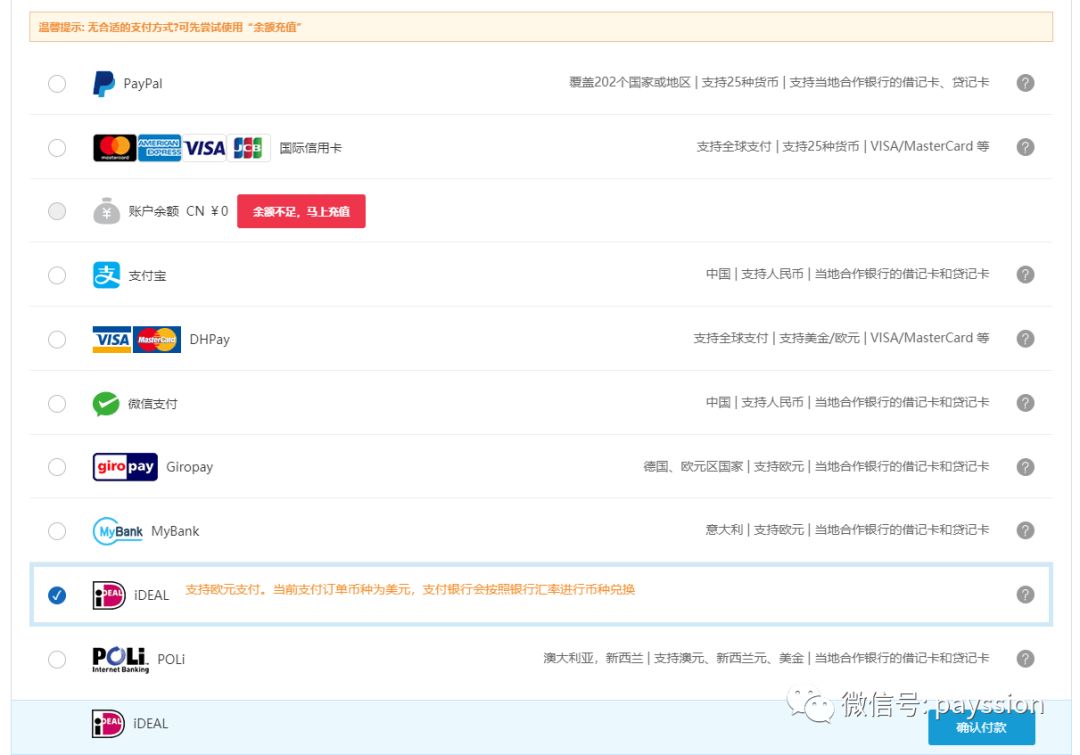Image resolution: width=1080 pixels, height=755 pixels.
Task: Click the 余额不足，马上充值 red button
Action: (301, 211)
